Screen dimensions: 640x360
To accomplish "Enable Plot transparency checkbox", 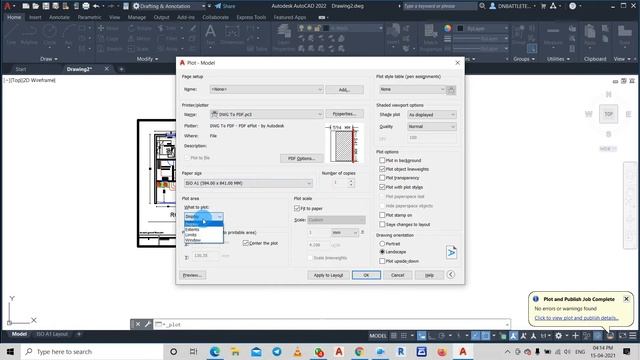I will [x=382, y=178].
